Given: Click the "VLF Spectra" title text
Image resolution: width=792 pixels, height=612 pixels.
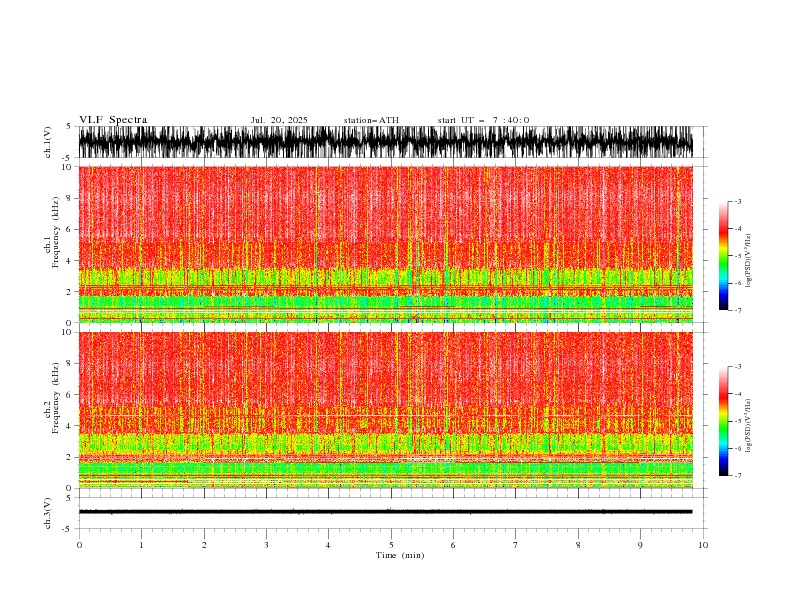Looking at the screenshot, I should point(113,120).
